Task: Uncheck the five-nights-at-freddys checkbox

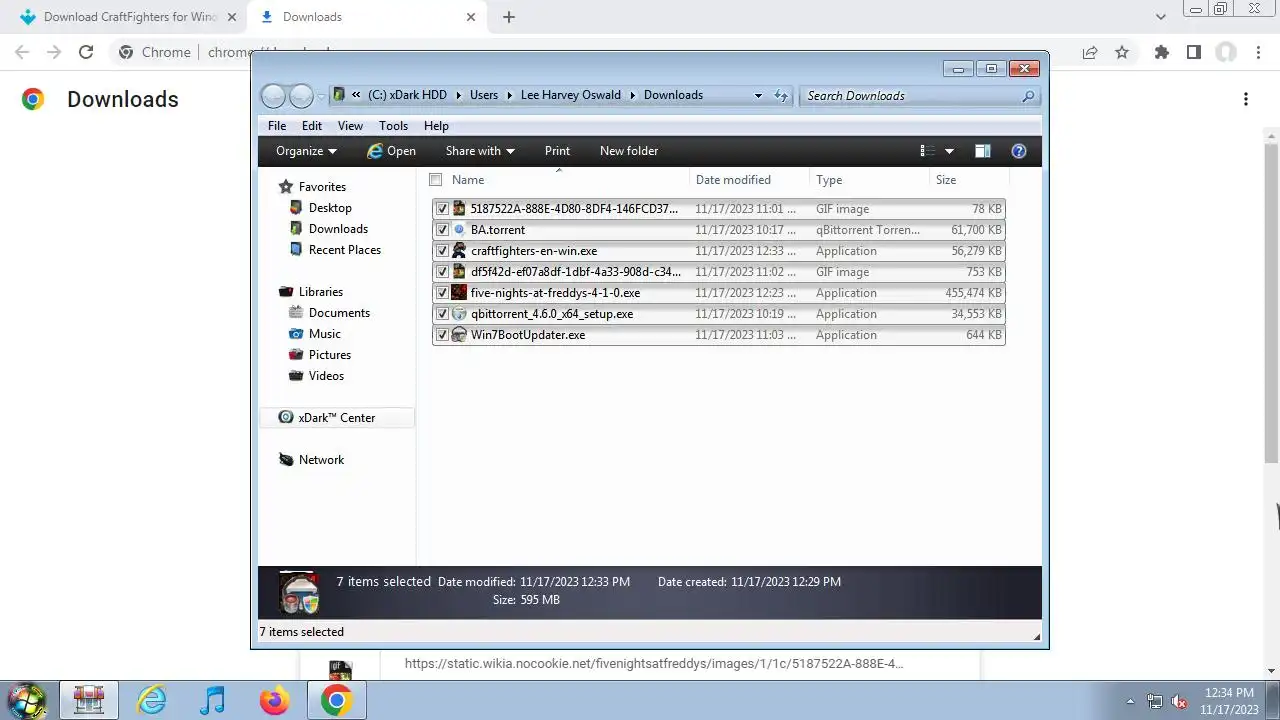Action: (x=442, y=293)
